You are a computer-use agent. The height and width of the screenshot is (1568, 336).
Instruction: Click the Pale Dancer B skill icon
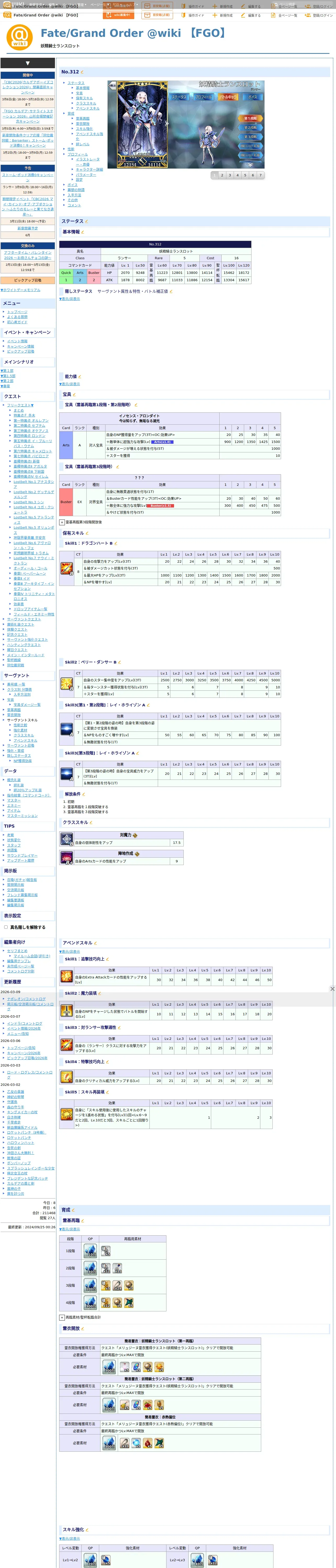coord(66,684)
